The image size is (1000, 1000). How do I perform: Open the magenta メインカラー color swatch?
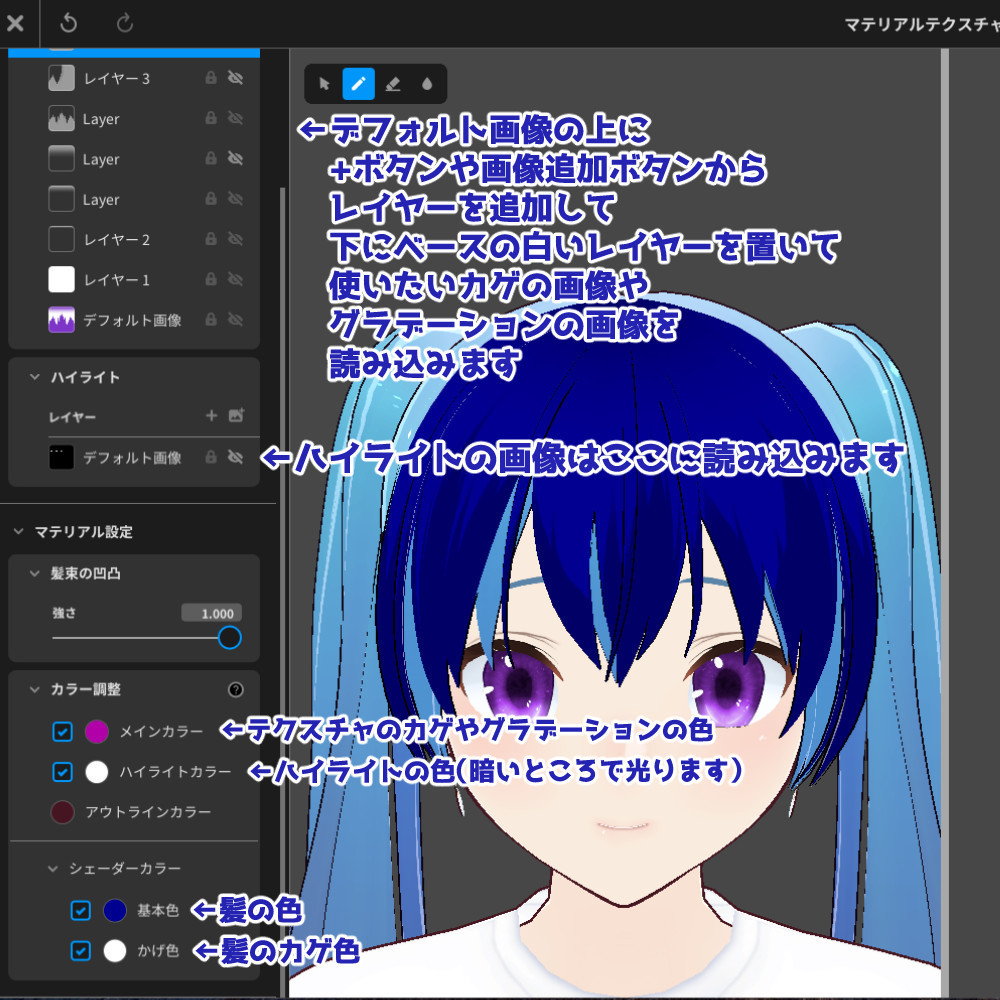pyautogui.click(x=94, y=731)
